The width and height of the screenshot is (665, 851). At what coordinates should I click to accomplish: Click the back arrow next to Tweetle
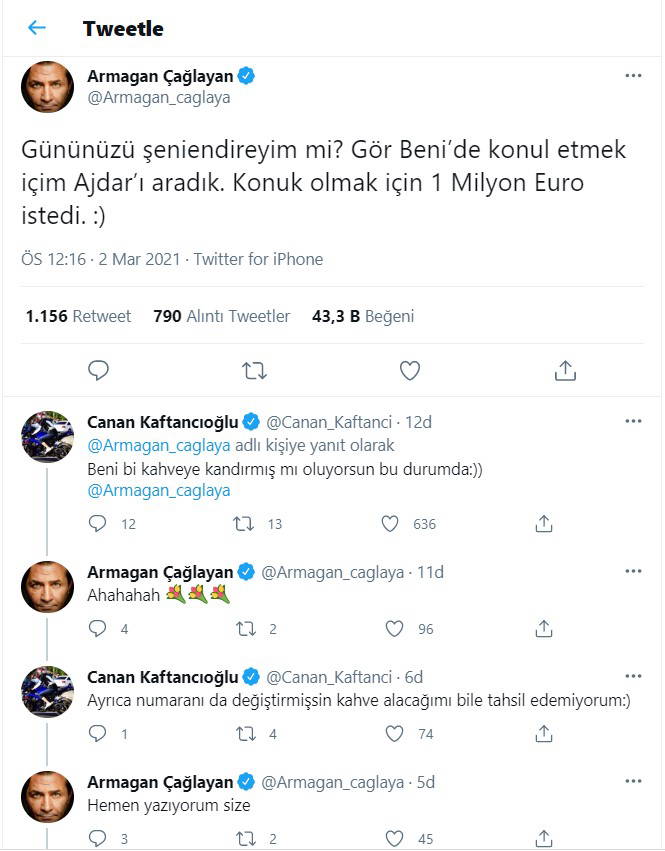[x=37, y=28]
